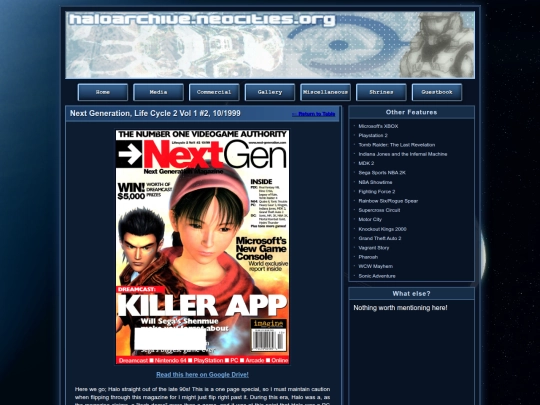540x405 pixels.
Task: Open the Home navigation button
Action: 103,92
